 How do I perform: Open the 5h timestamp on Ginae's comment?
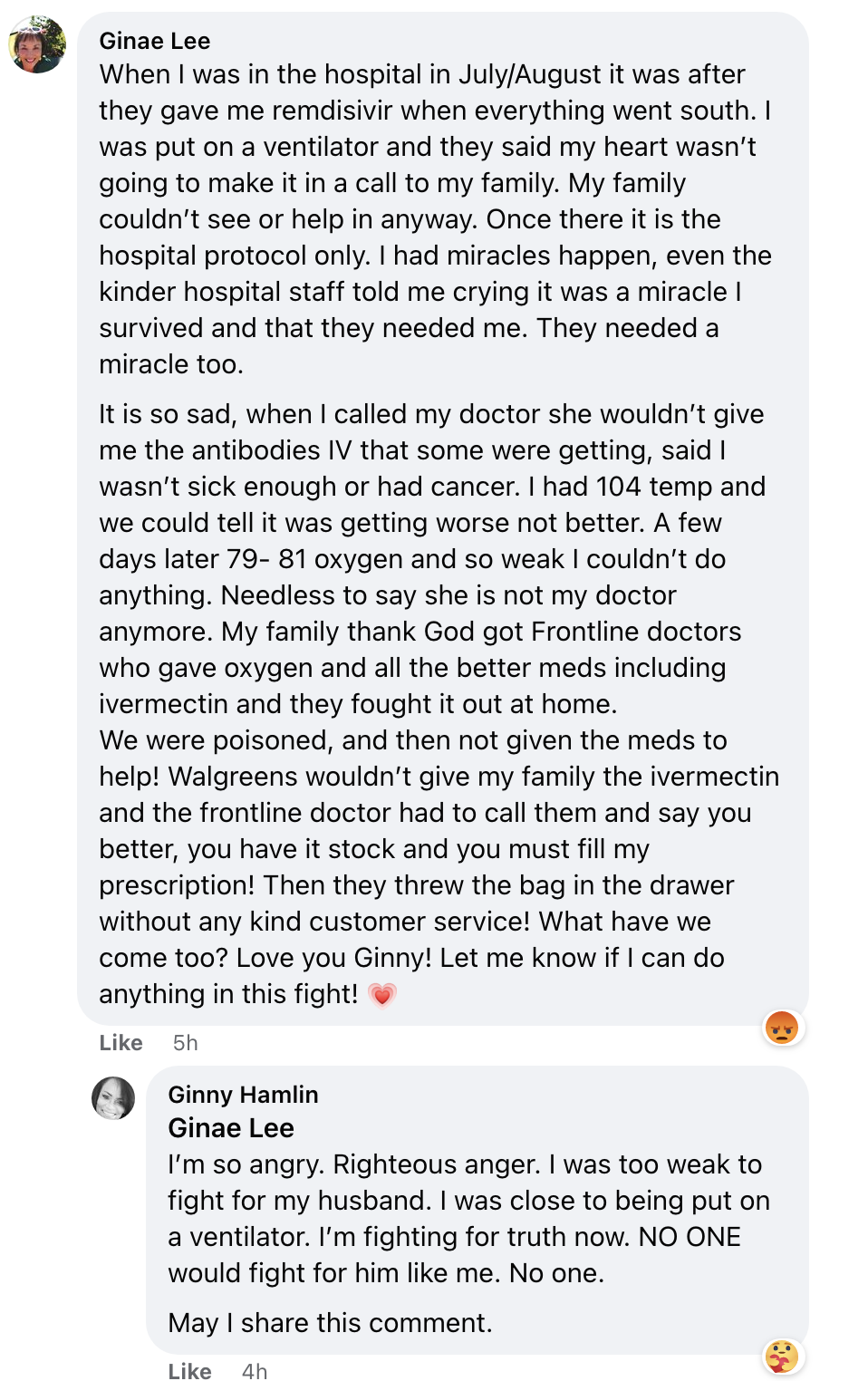(185, 1043)
